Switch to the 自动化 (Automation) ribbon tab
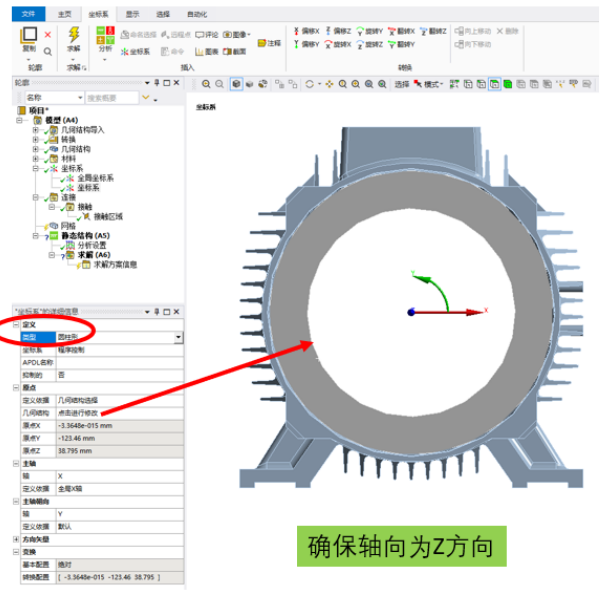 click(x=197, y=14)
